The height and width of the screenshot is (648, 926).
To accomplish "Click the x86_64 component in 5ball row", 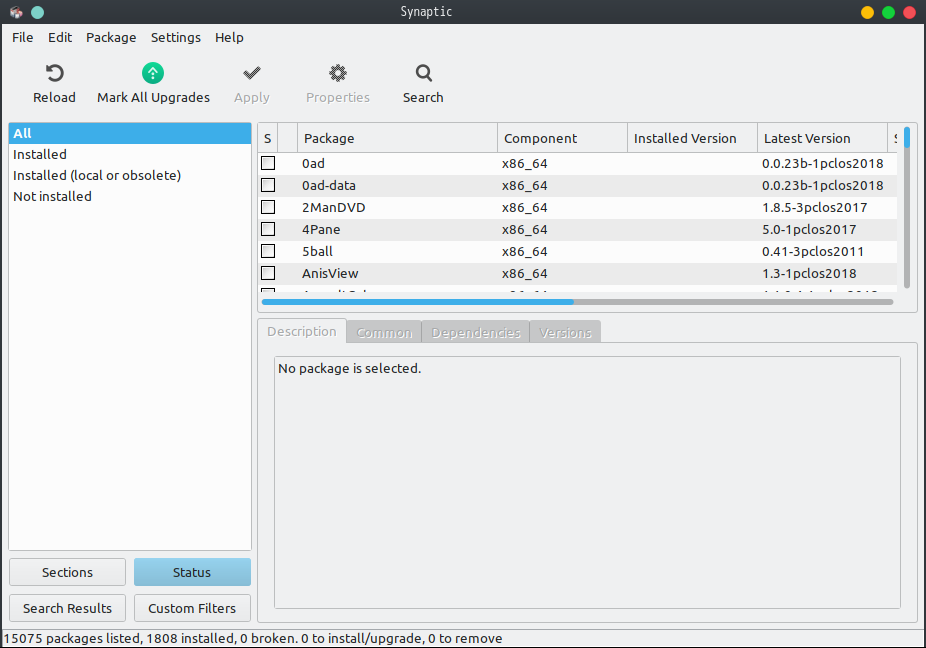I will click(x=524, y=252).
